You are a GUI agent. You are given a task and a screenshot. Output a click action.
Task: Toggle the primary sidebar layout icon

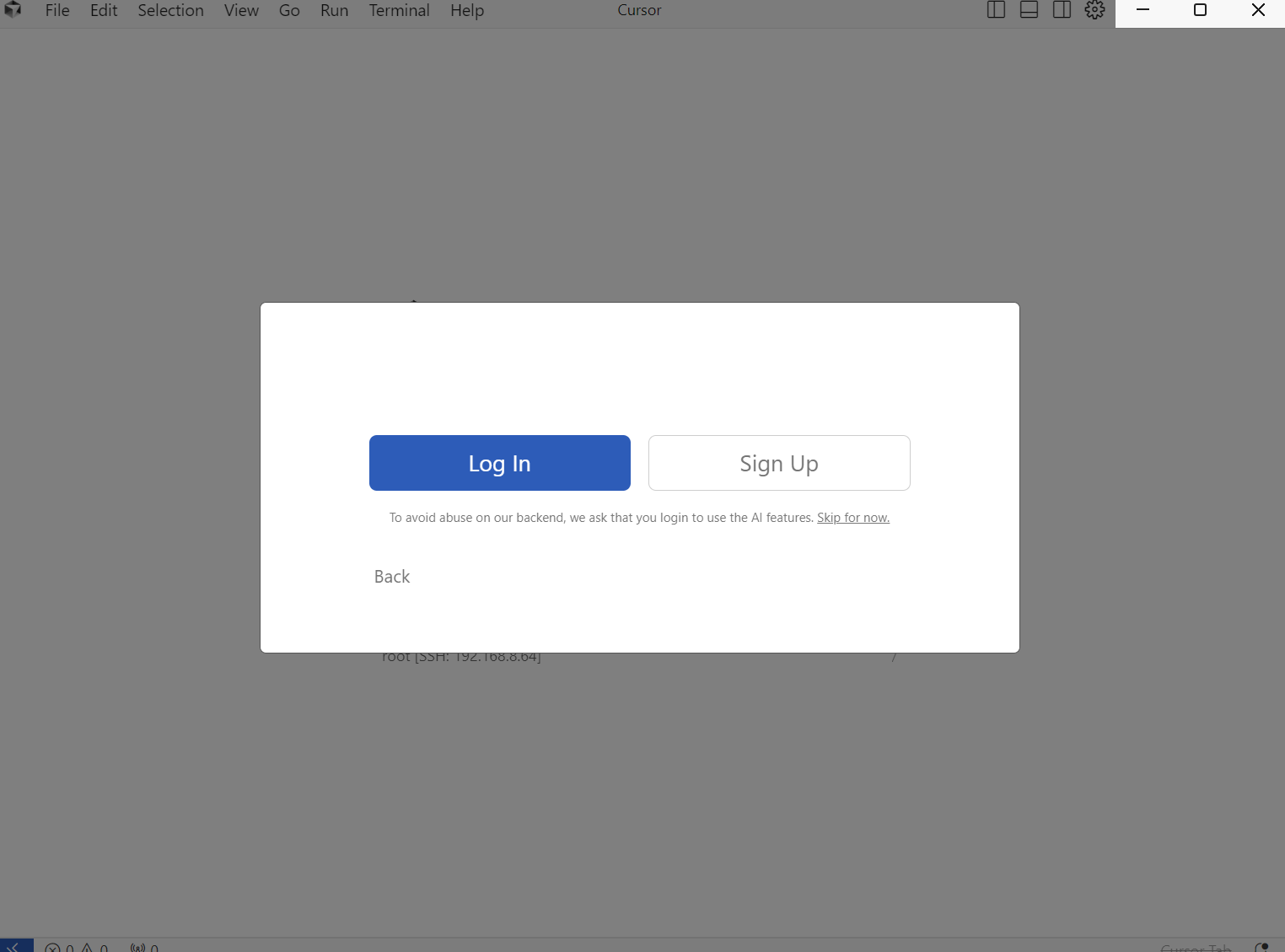[996, 10]
